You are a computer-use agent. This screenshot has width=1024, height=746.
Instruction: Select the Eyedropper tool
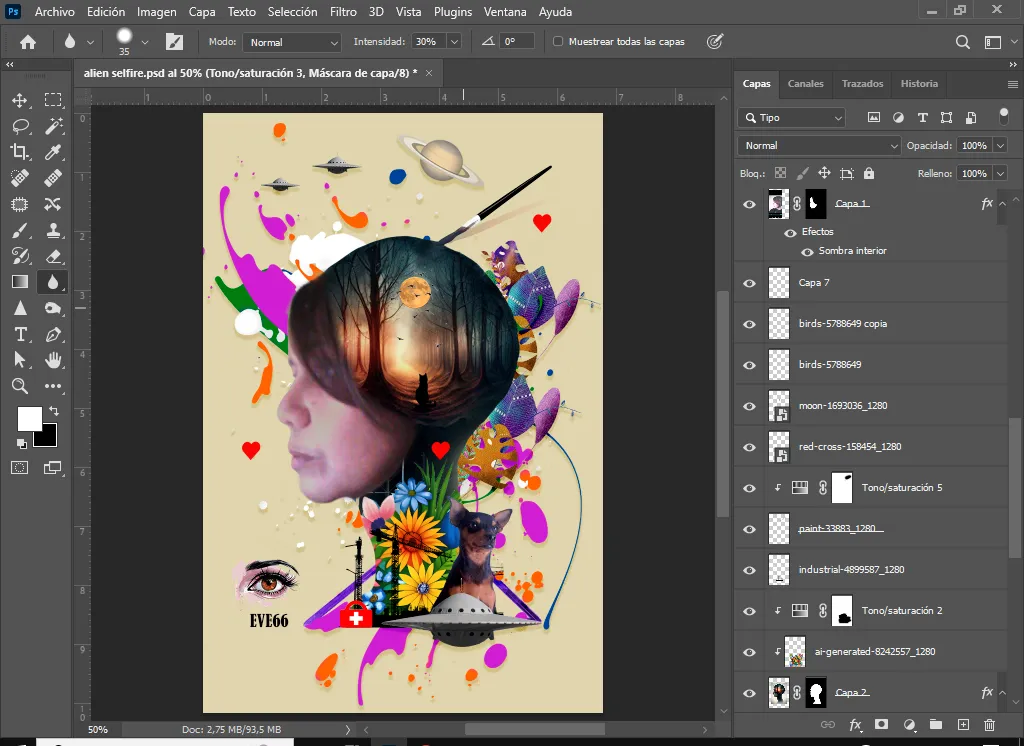53,152
